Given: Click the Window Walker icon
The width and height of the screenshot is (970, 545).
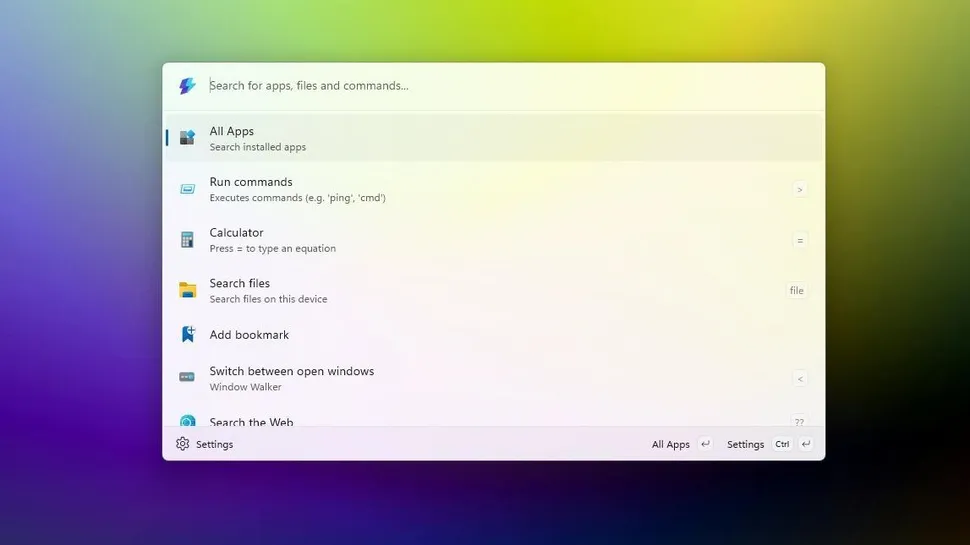Looking at the screenshot, I should point(187,377).
